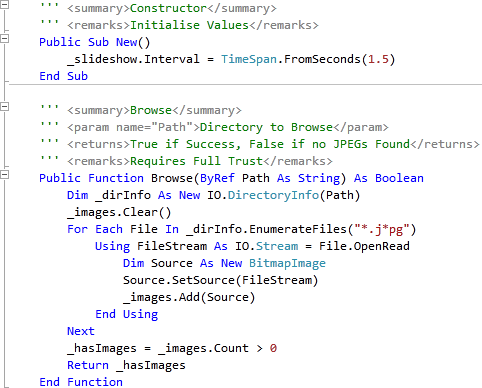Click '_slideshow.Interval' identifier
The width and height of the screenshot is (482, 388).
[133, 59]
